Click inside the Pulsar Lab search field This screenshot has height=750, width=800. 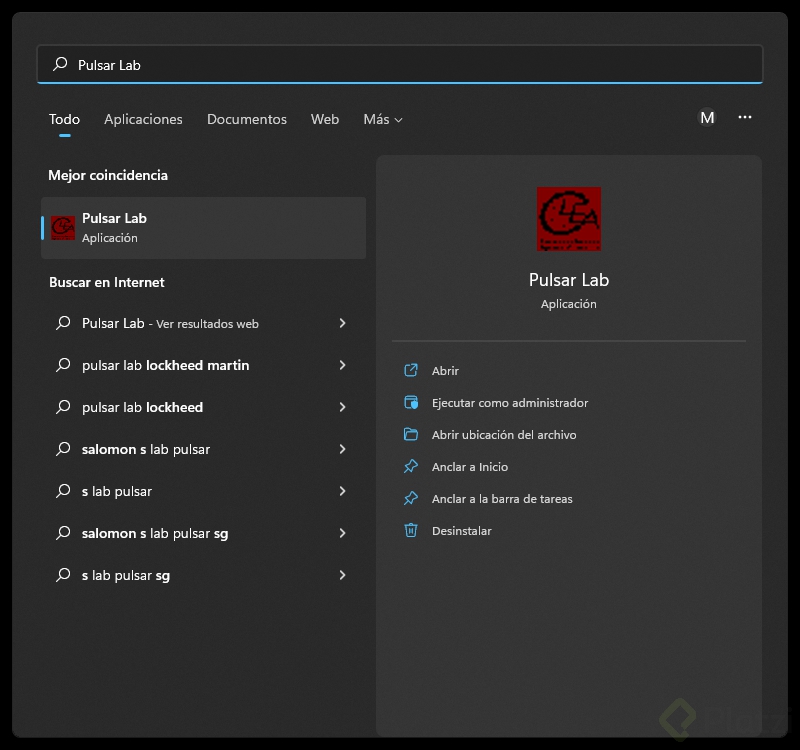(x=399, y=64)
